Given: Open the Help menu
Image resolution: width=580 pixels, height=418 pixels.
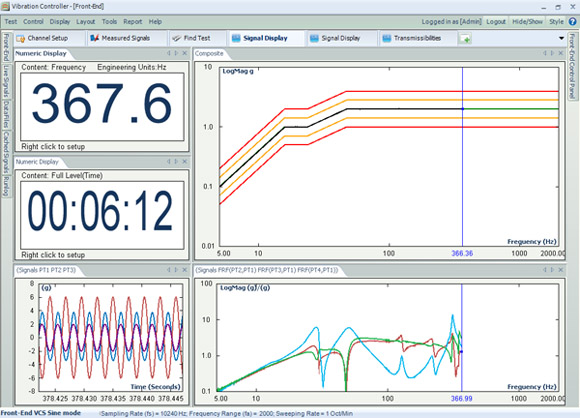Looking at the screenshot, I should pos(155,21).
